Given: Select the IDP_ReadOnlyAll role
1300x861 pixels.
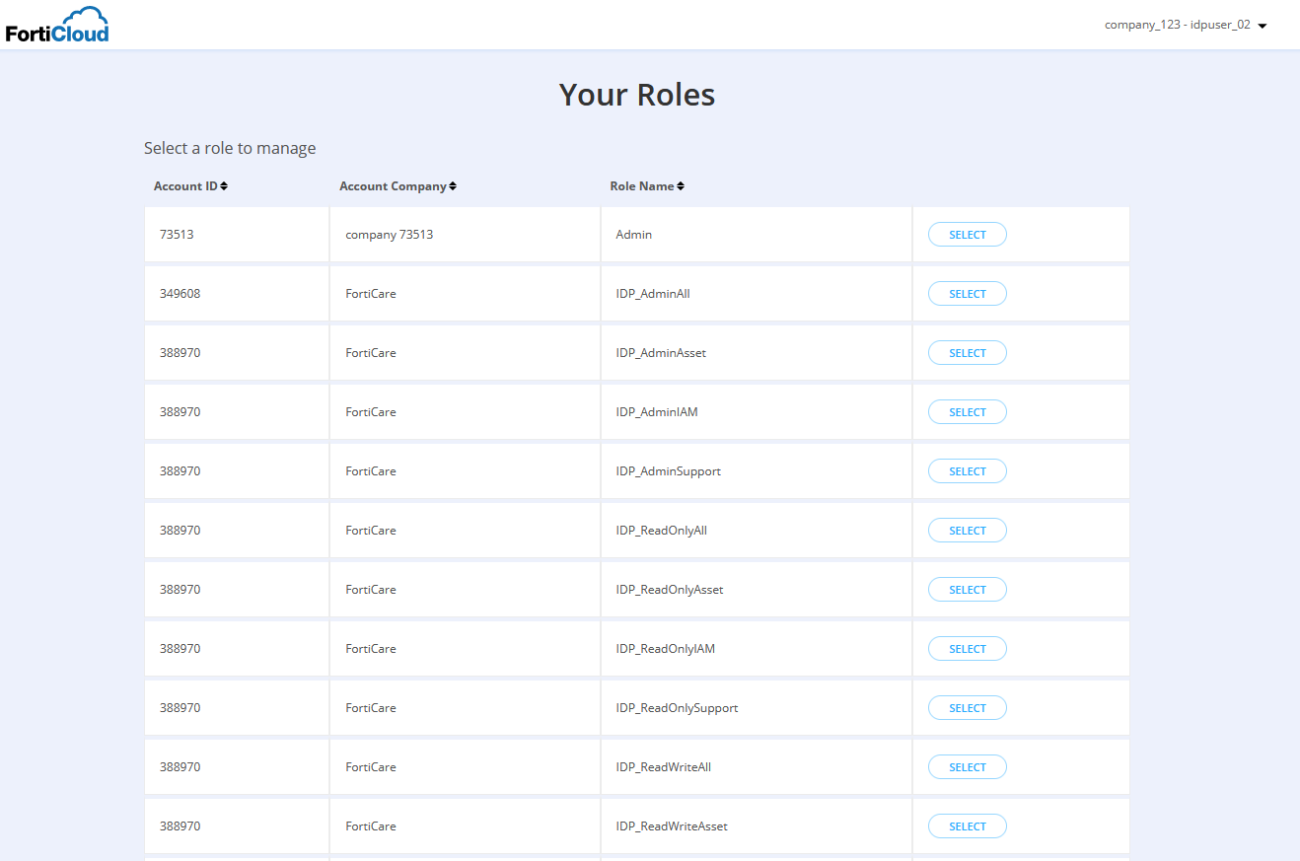Looking at the screenshot, I should click(x=967, y=530).
